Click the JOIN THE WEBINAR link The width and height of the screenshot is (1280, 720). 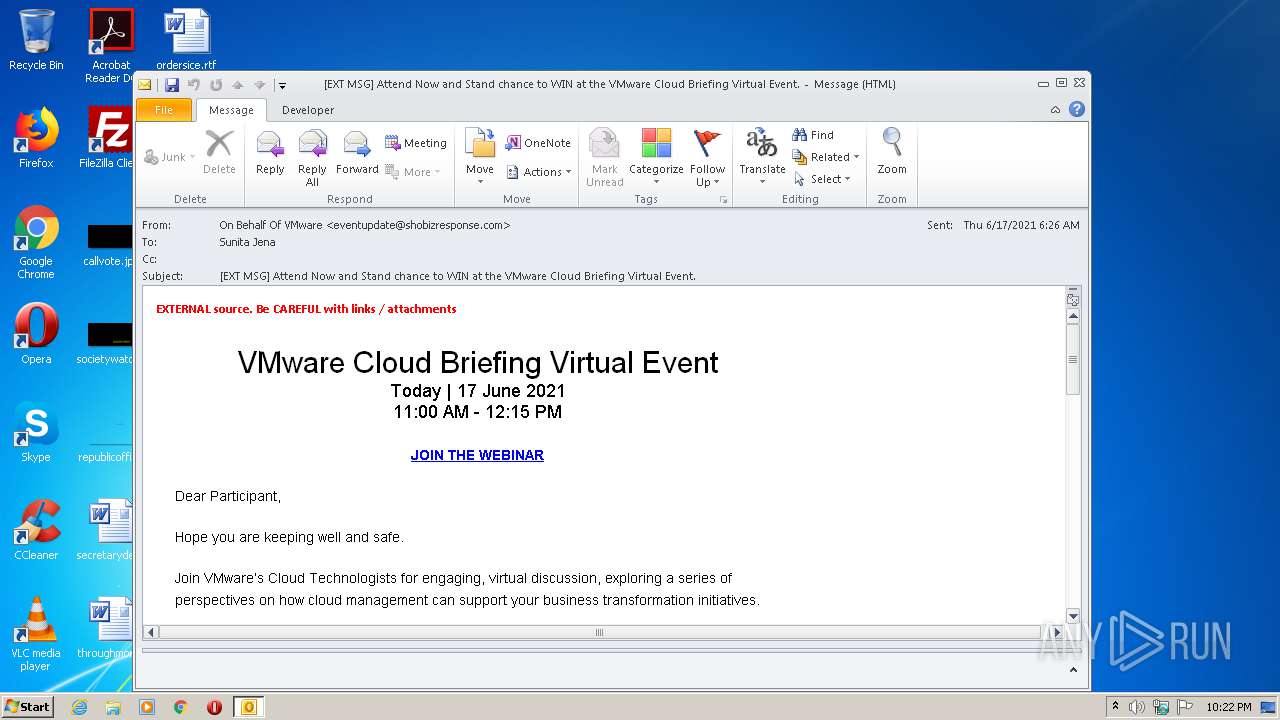click(x=477, y=455)
